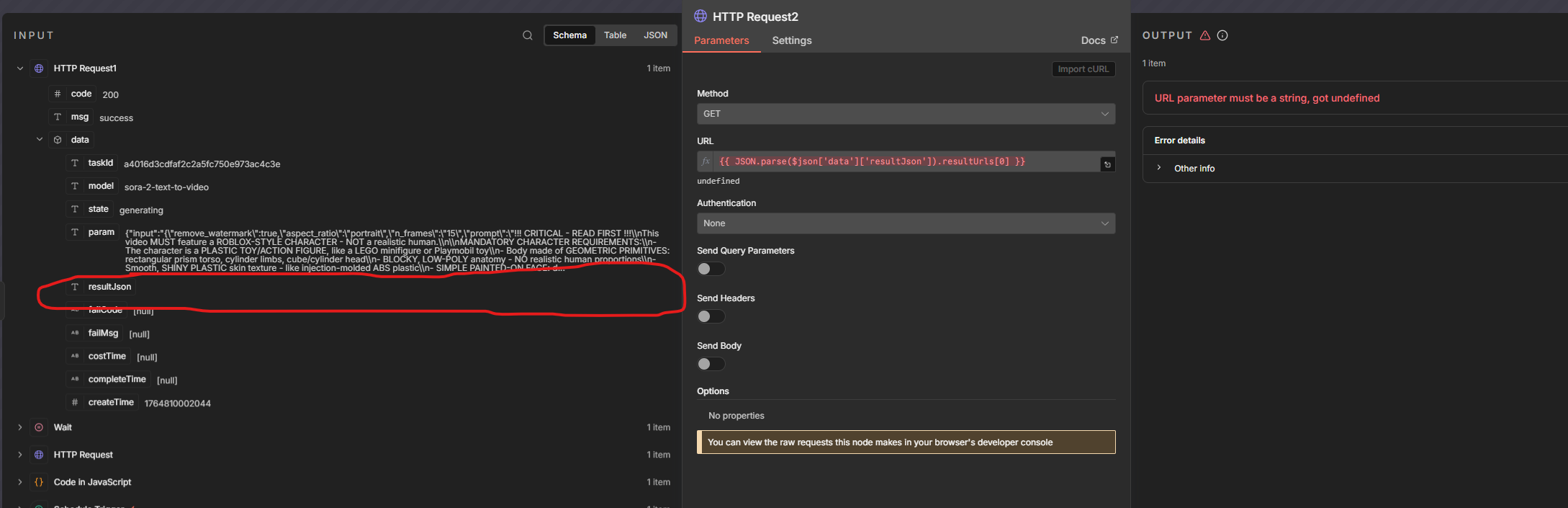Click the Wait node icon

coord(39,427)
